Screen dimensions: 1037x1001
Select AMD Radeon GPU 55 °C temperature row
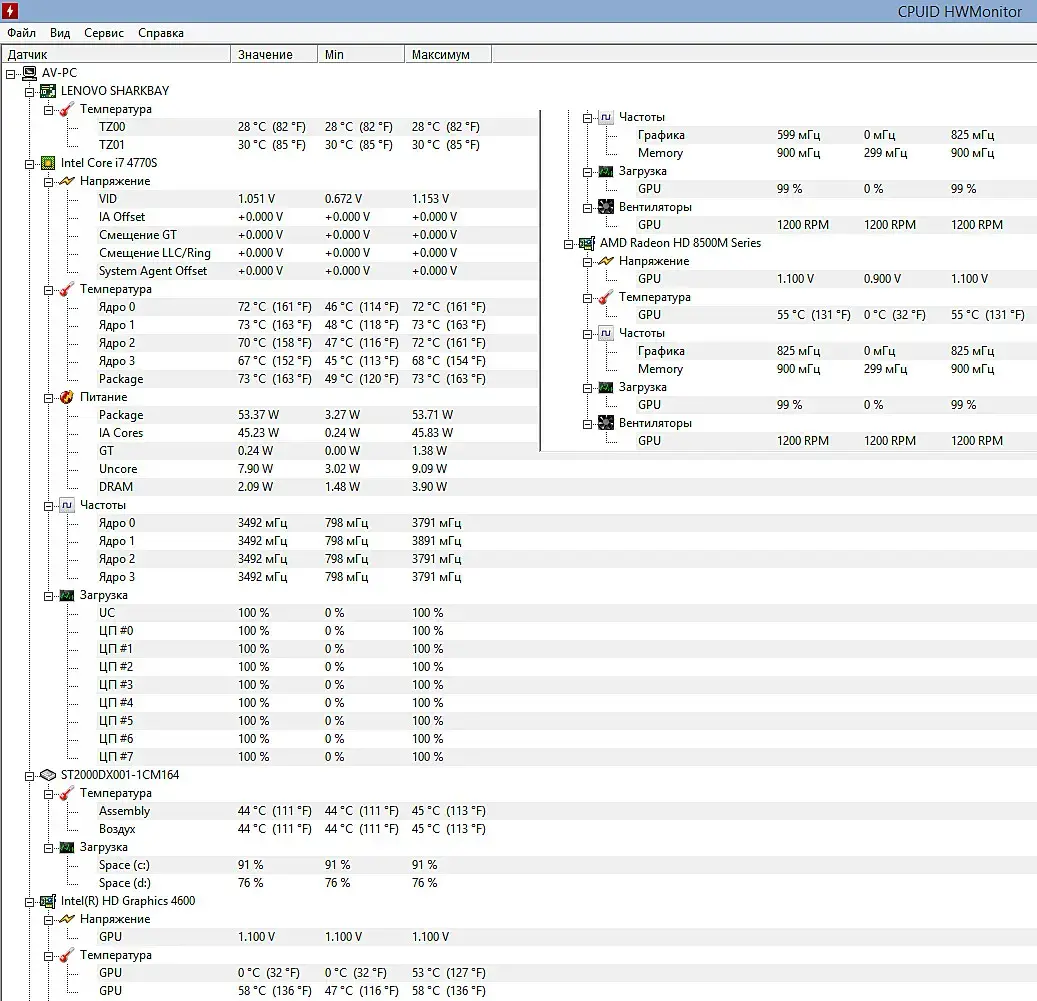pos(836,315)
